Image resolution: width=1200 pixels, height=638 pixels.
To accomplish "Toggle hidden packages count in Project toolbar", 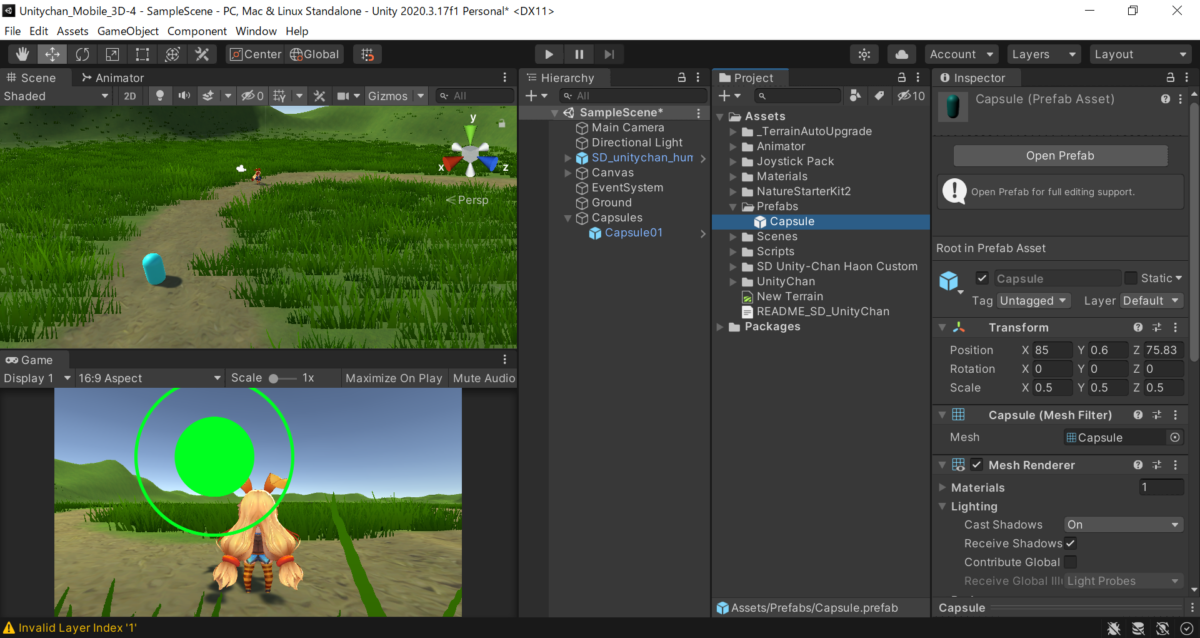I will coord(911,96).
